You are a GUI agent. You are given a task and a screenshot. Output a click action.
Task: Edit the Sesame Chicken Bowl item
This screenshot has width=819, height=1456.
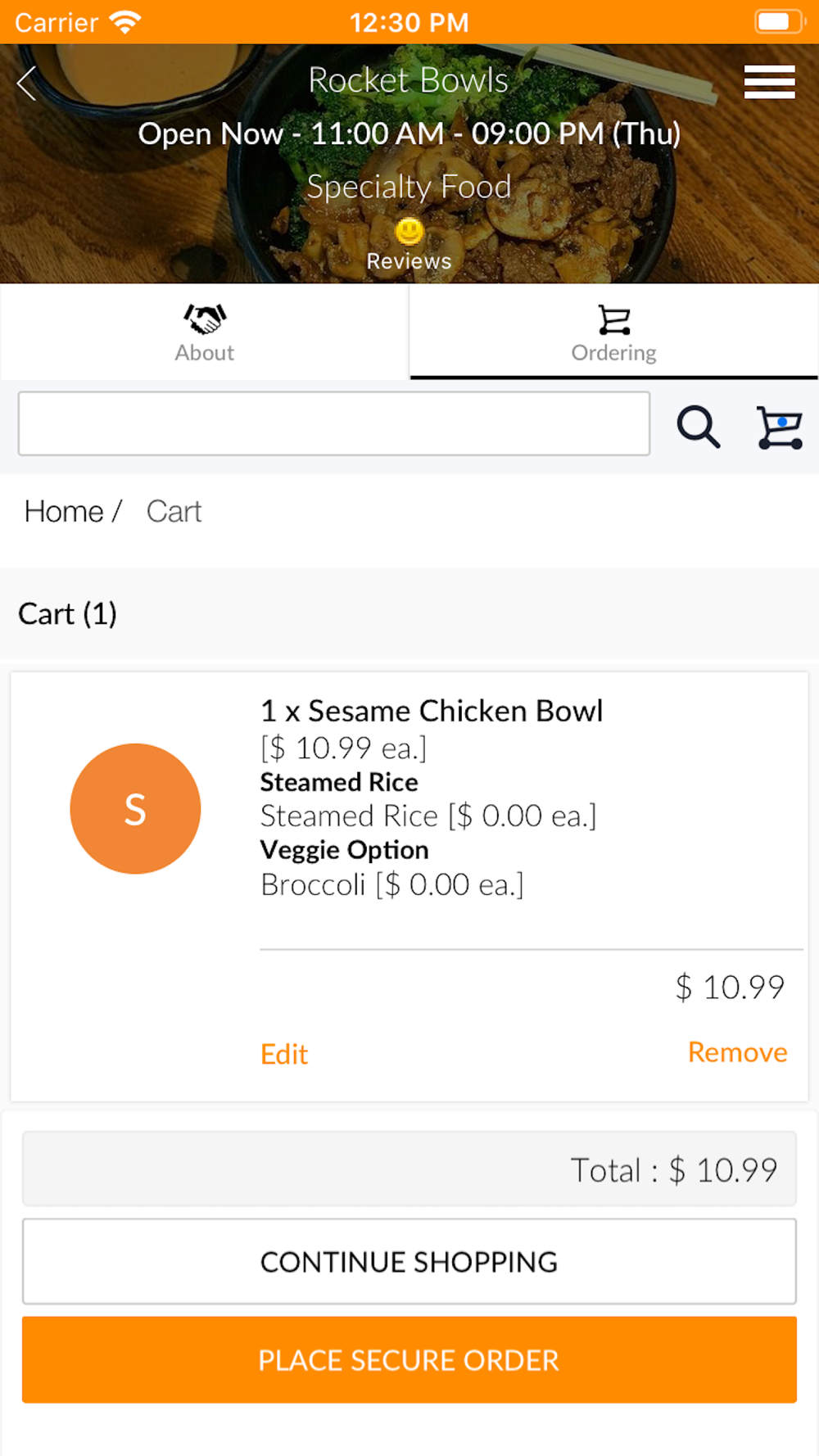point(284,1054)
